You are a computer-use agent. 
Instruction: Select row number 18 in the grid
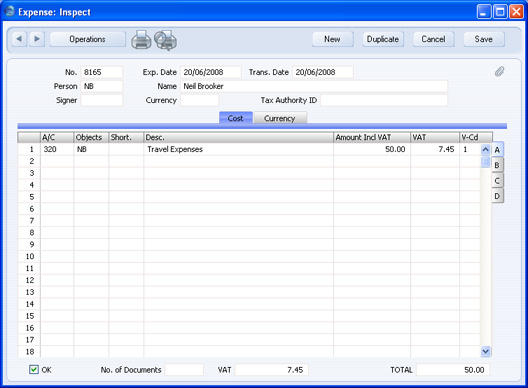(x=29, y=352)
